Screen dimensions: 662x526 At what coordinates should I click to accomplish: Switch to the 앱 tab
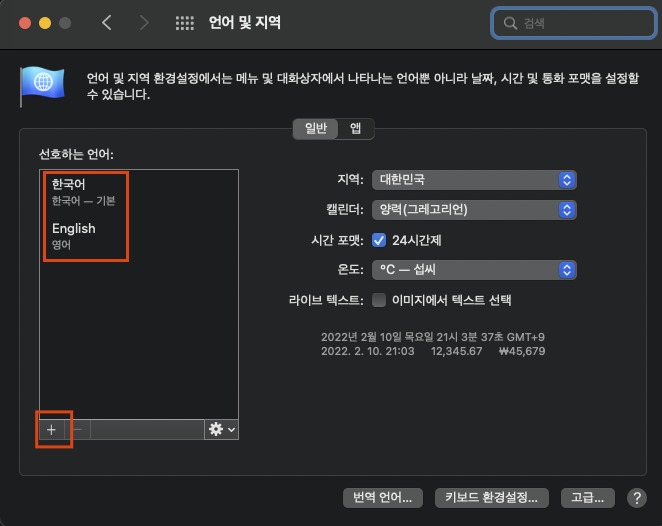click(355, 128)
